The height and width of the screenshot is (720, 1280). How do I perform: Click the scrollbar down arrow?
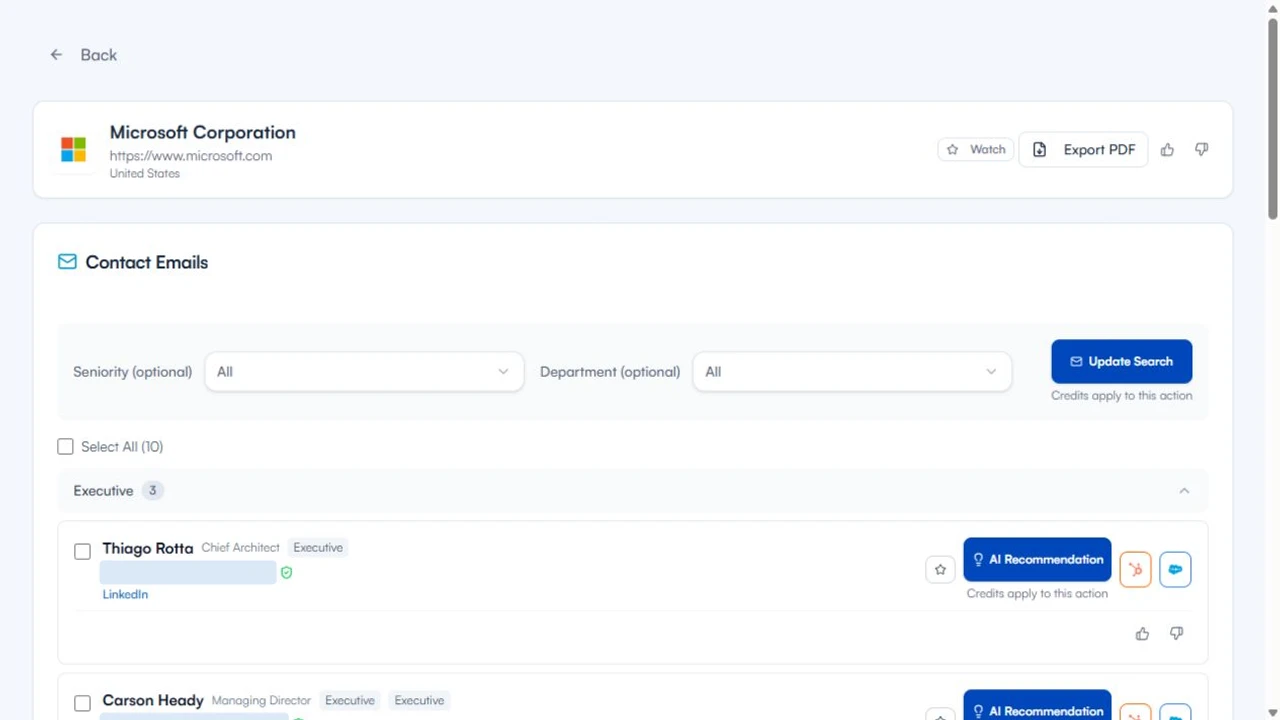point(1272,712)
